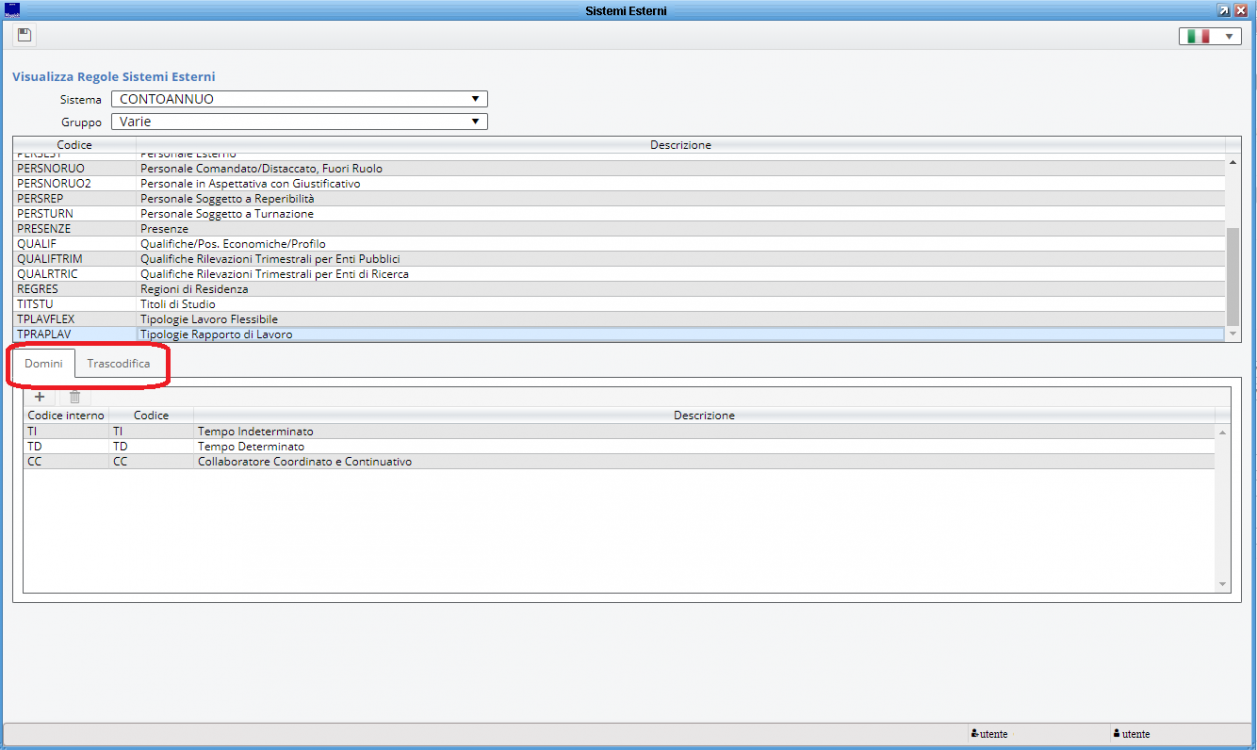This screenshot has height=750, width=1257.
Task: Click the first utente status bar entry
Action: tap(990, 733)
